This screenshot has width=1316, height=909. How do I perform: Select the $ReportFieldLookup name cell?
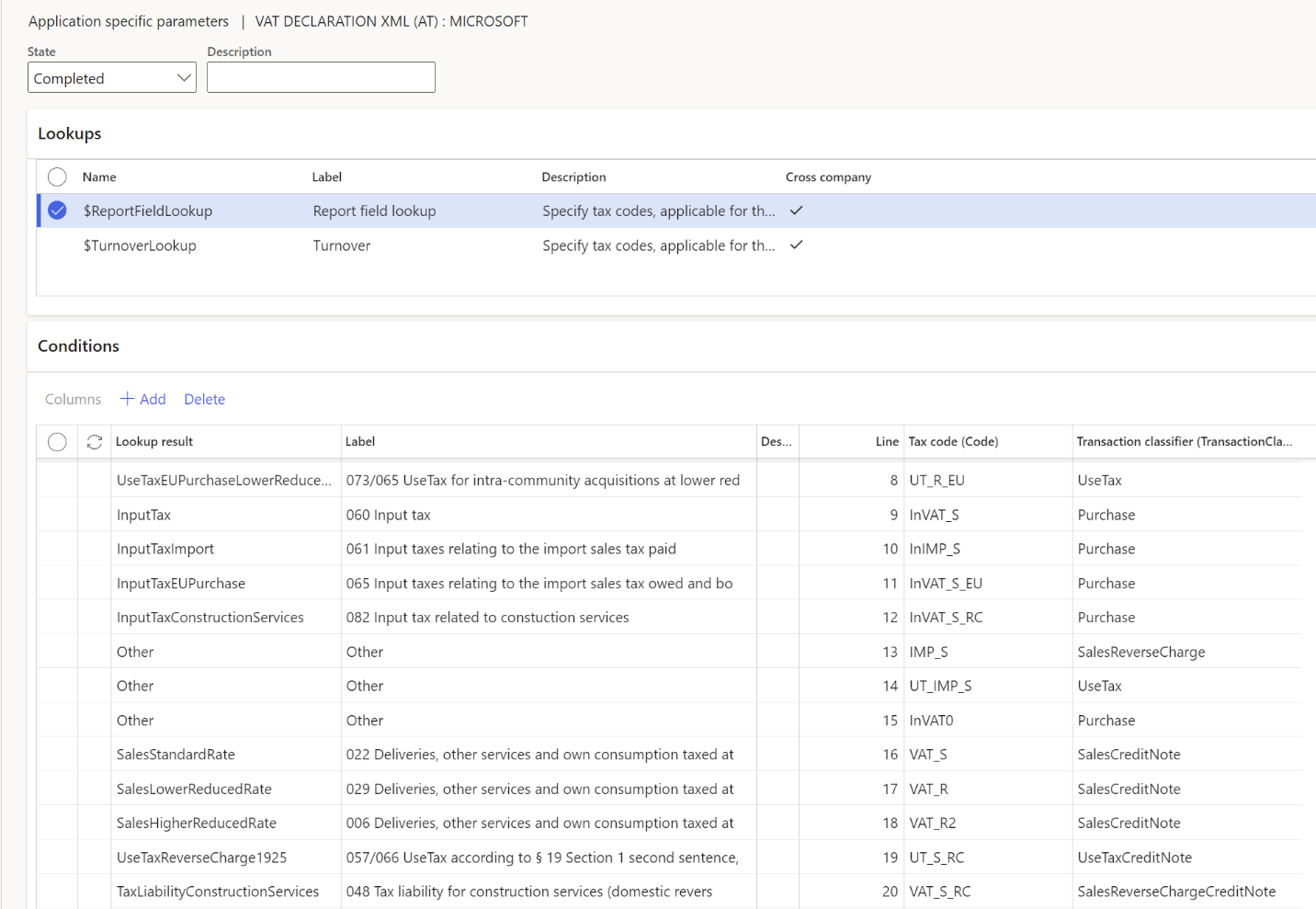pyautogui.click(x=148, y=210)
